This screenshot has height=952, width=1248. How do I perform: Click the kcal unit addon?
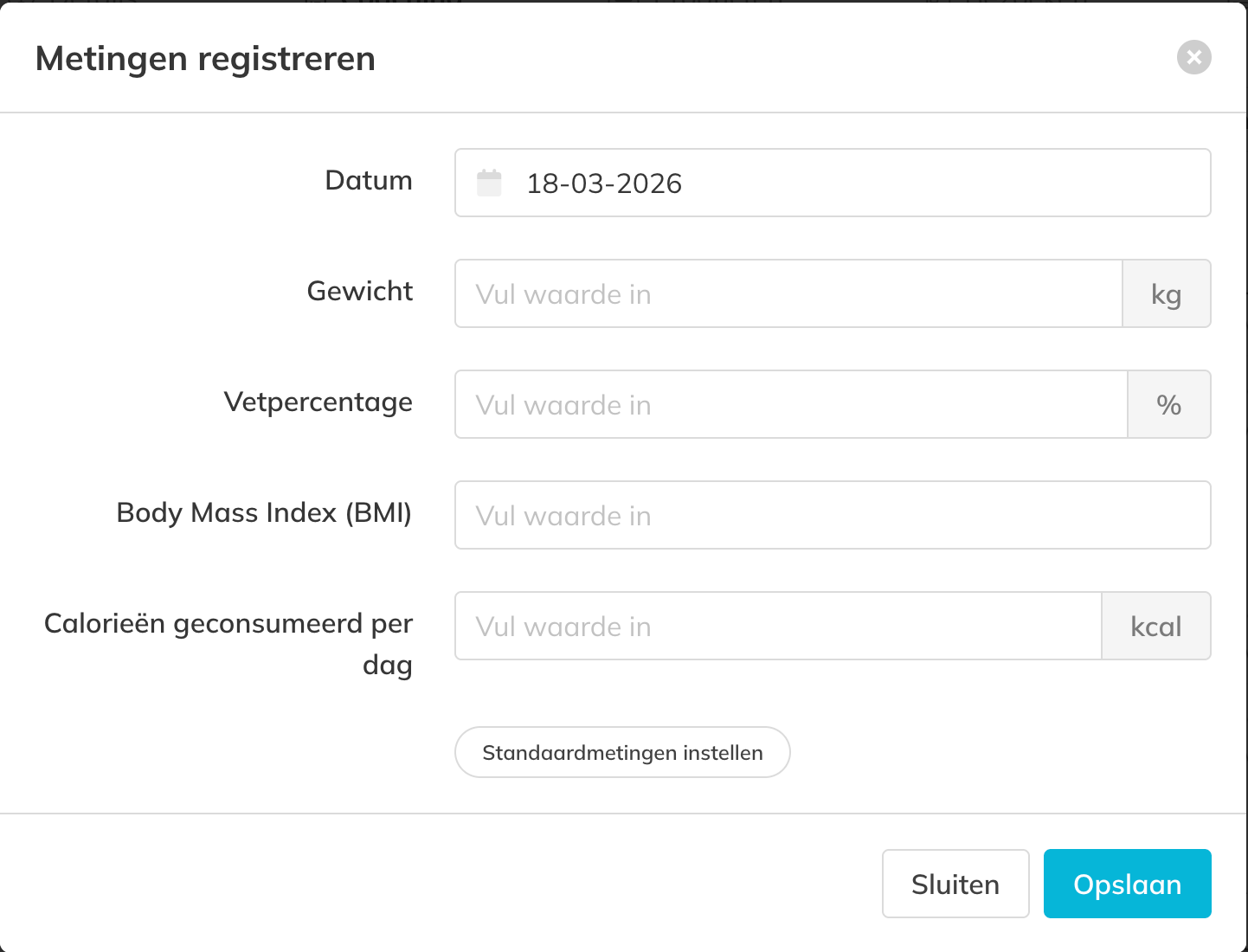tap(1155, 627)
